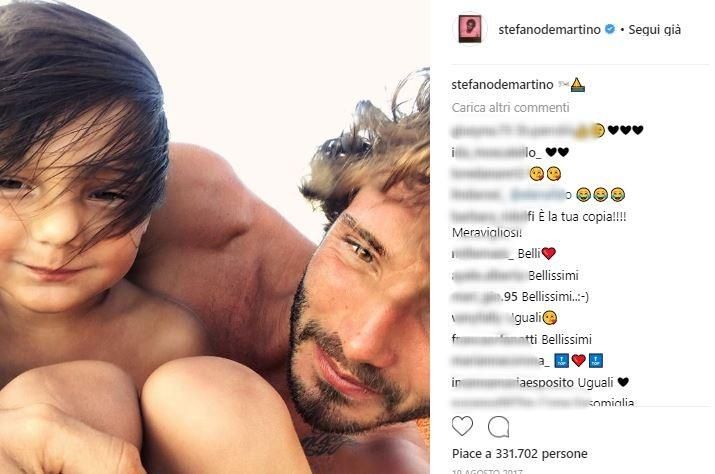Click the Uguali comment with kiss emoji
715x474 pixels.
pos(504,318)
